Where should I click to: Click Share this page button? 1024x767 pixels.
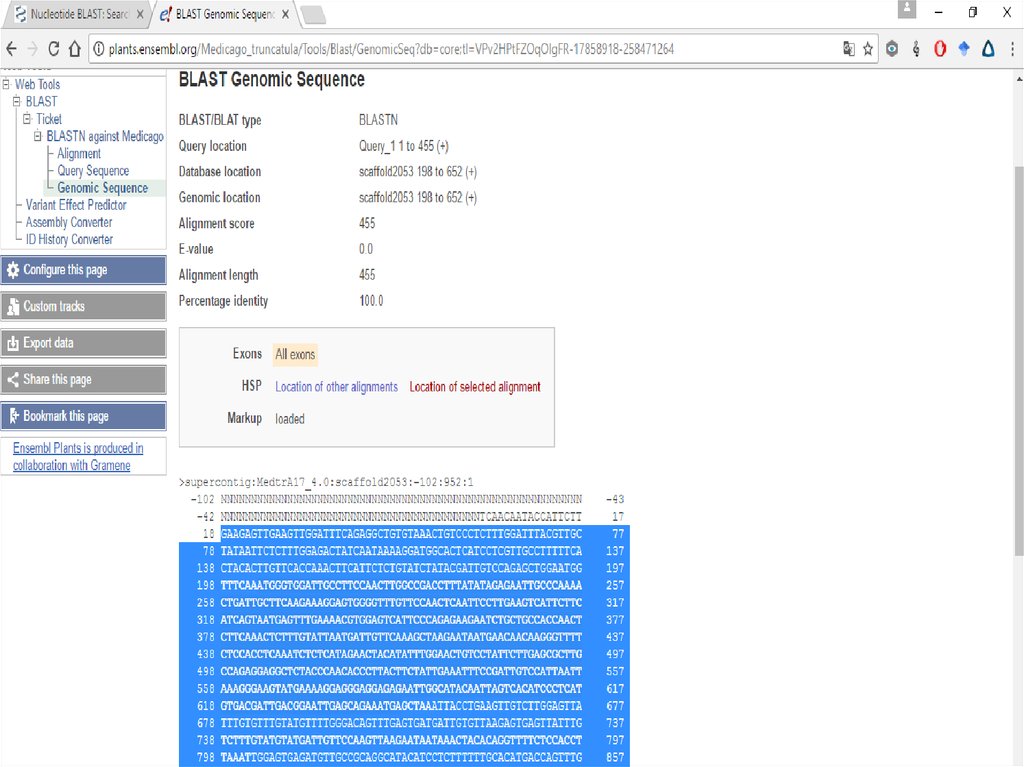coord(83,380)
